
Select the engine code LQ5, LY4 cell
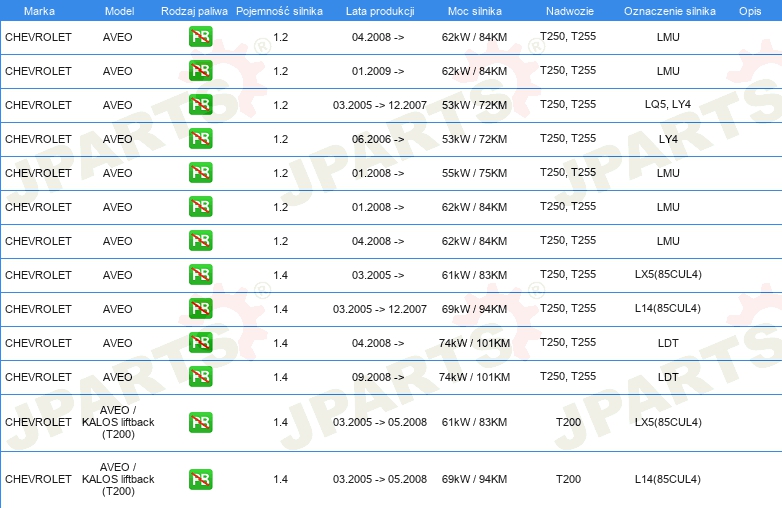coord(668,105)
